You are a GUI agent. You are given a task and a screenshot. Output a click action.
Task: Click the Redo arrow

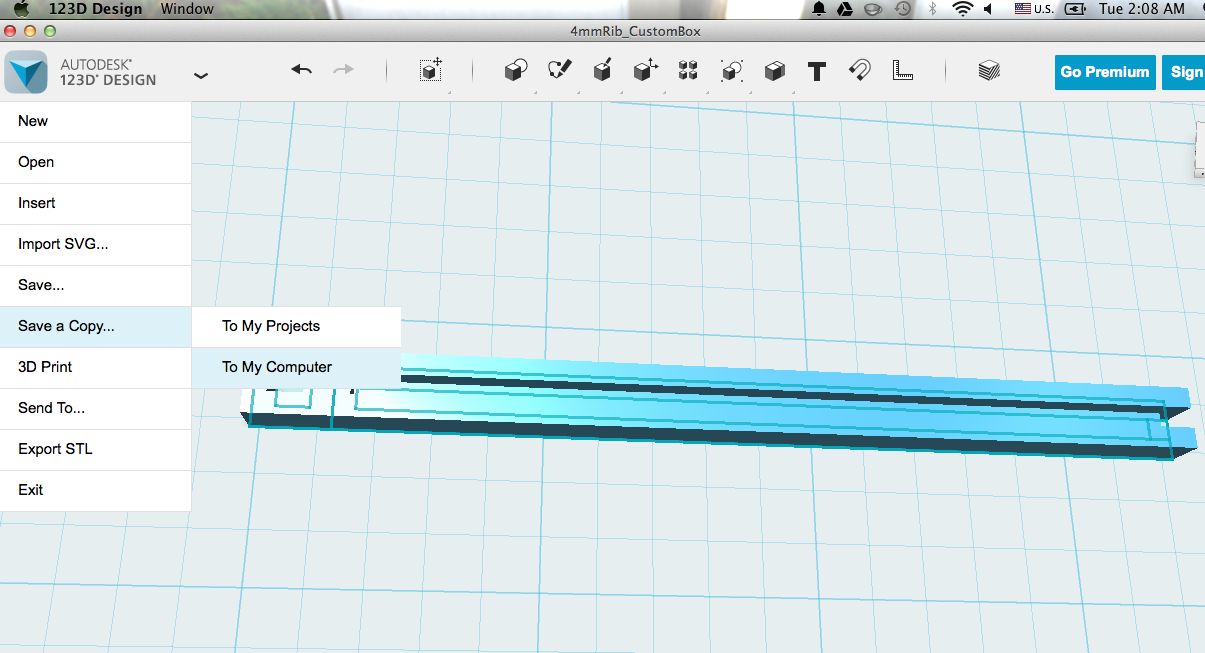pos(343,70)
